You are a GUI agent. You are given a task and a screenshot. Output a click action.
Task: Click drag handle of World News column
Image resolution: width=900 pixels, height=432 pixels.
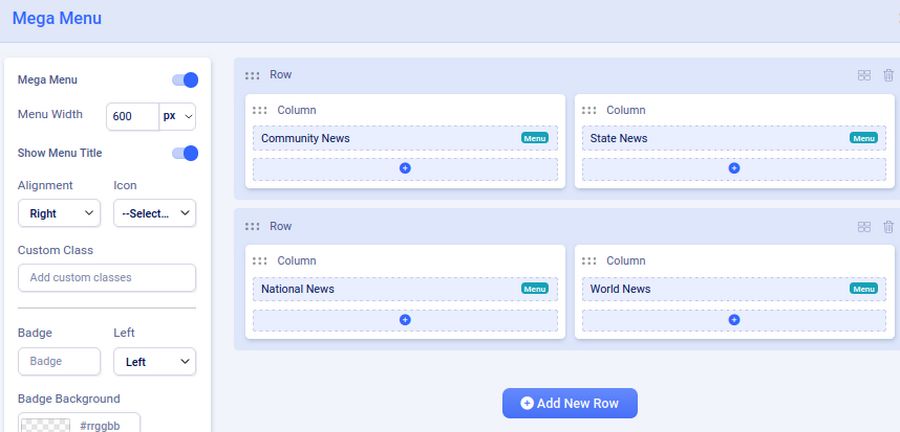589,261
